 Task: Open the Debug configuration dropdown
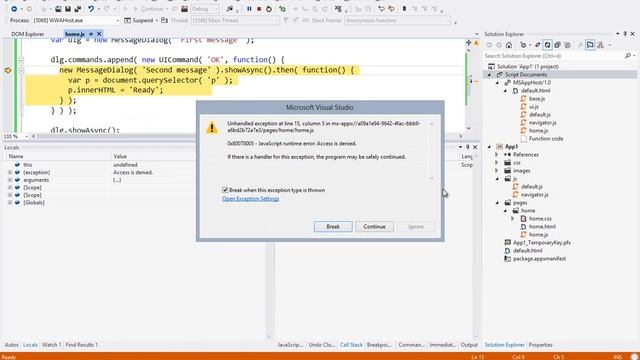204,9
